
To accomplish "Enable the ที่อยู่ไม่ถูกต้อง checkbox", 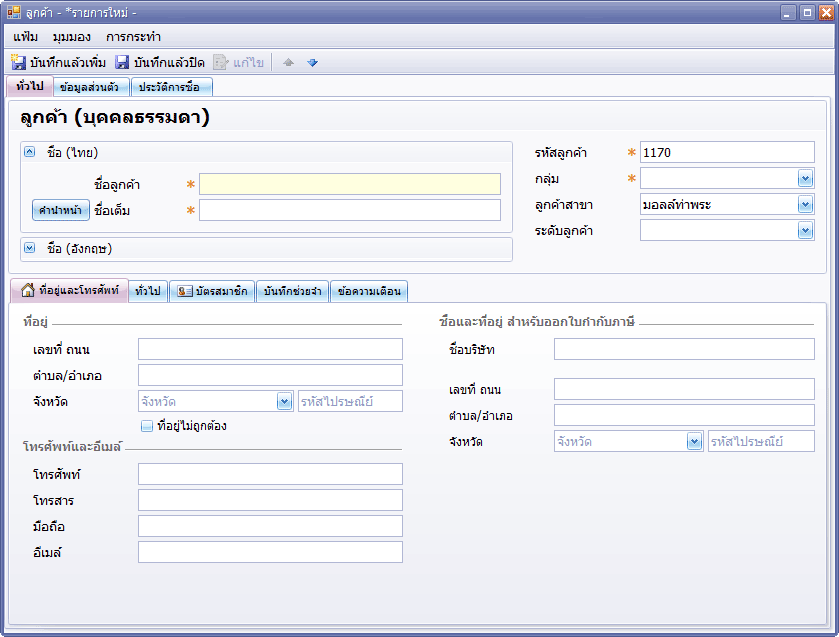I will click(146, 425).
